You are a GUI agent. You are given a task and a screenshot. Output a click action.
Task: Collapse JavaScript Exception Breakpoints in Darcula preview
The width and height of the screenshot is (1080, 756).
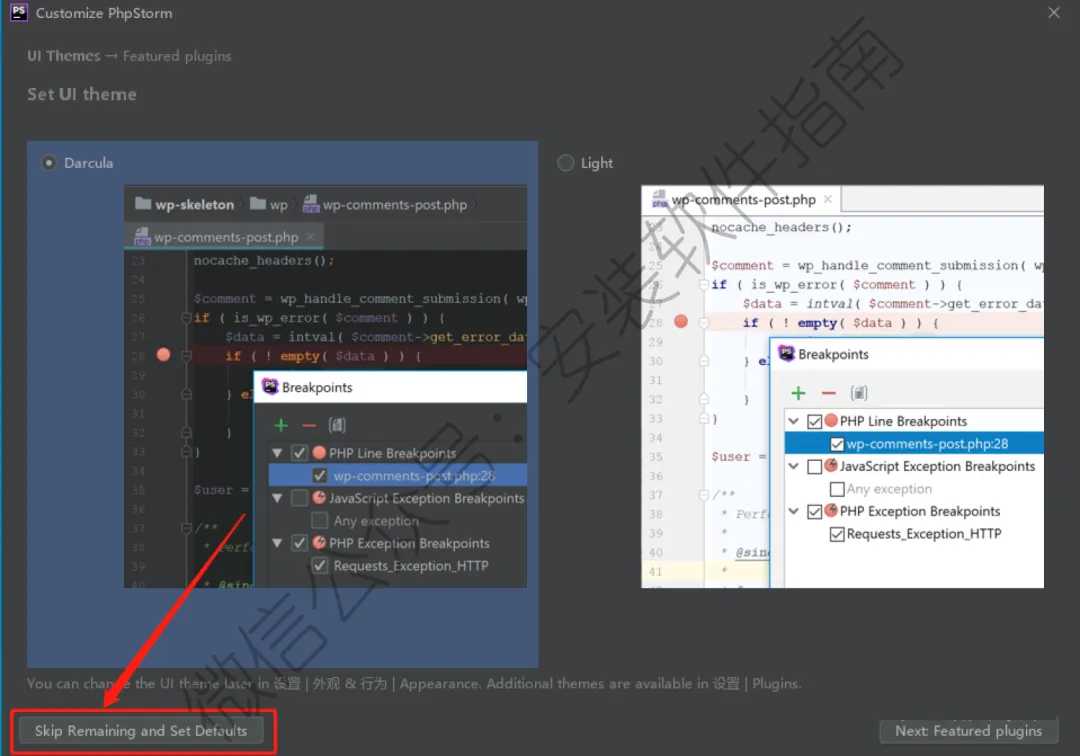click(277, 498)
